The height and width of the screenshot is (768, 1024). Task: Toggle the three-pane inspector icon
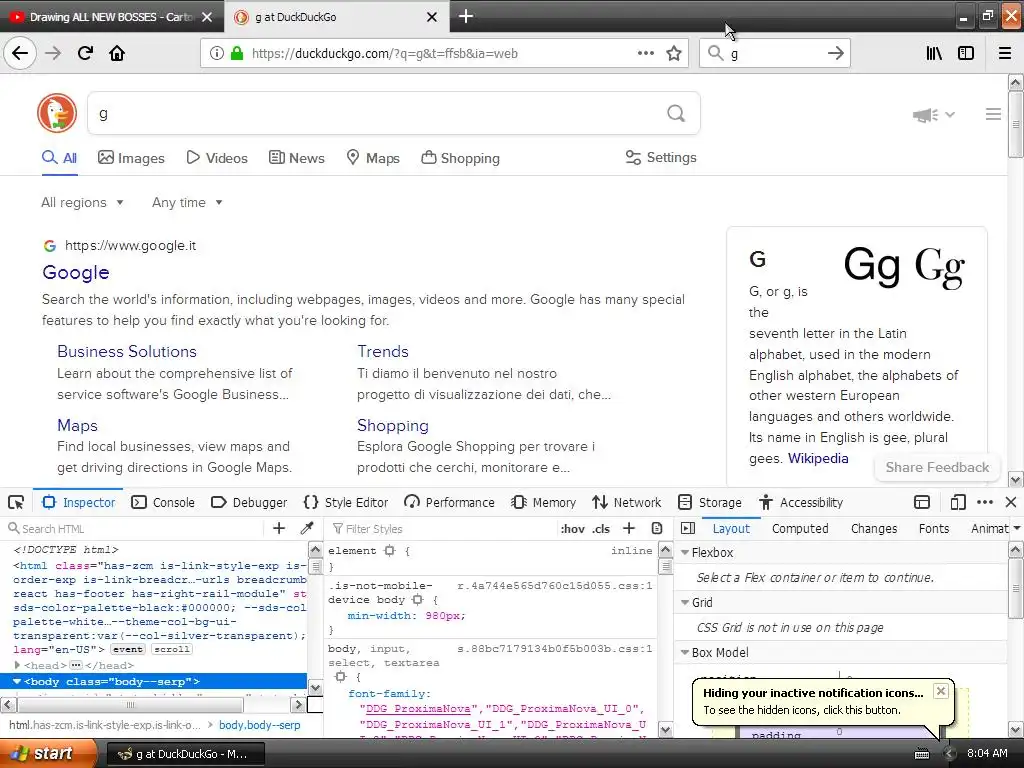coord(688,528)
